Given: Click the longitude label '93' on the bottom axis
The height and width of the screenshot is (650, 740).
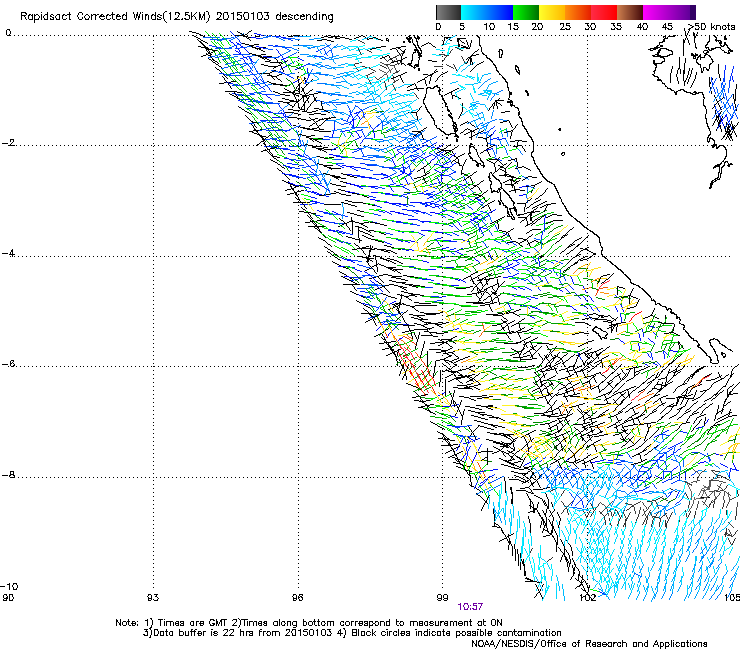Looking at the screenshot, I should coord(153,598).
